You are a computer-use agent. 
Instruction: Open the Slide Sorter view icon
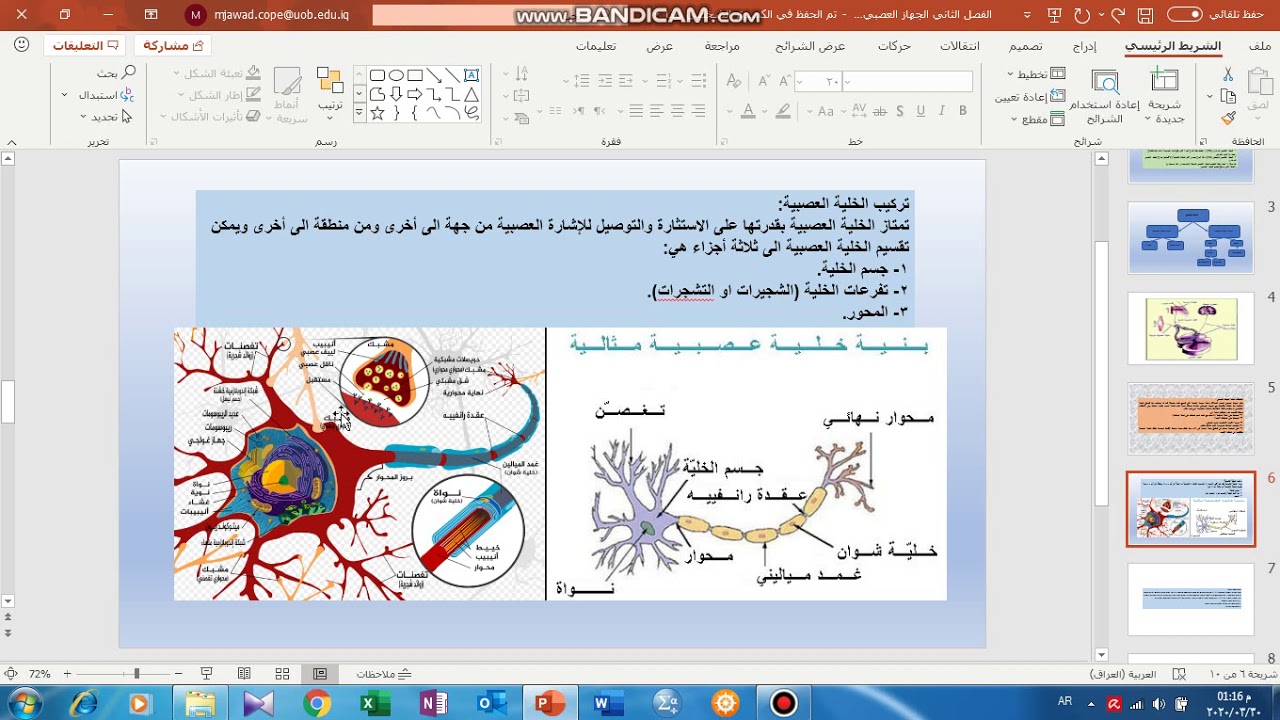pyautogui.click(x=282, y=674)
